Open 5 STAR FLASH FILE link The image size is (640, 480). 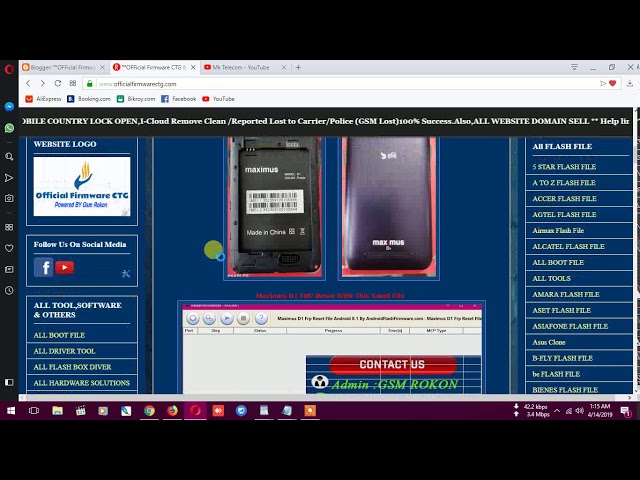(x=564, y=167)
